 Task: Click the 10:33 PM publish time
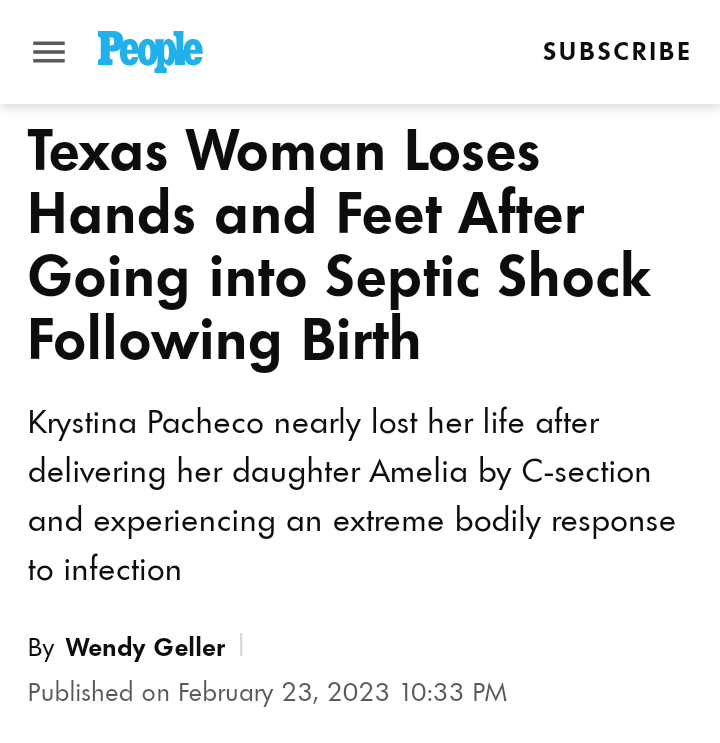coord(454,692)
